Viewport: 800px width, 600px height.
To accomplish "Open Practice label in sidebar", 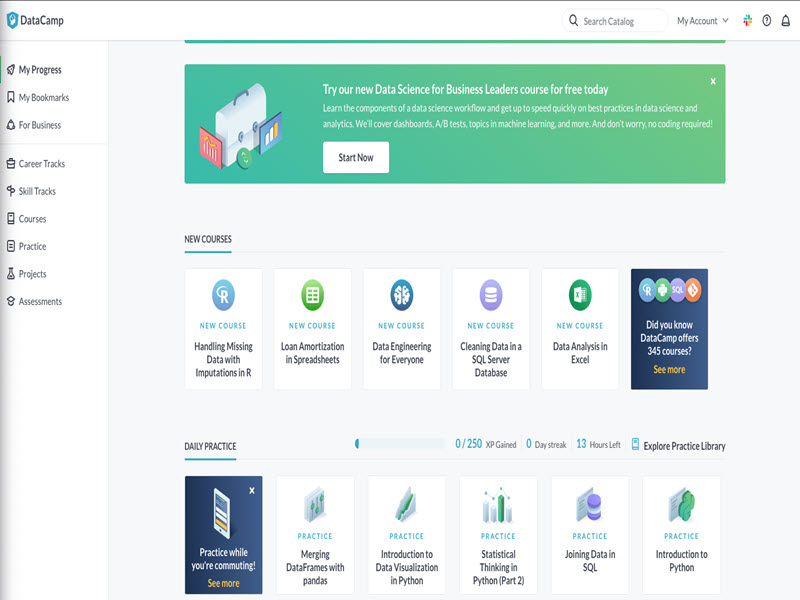I will [32, 246].
